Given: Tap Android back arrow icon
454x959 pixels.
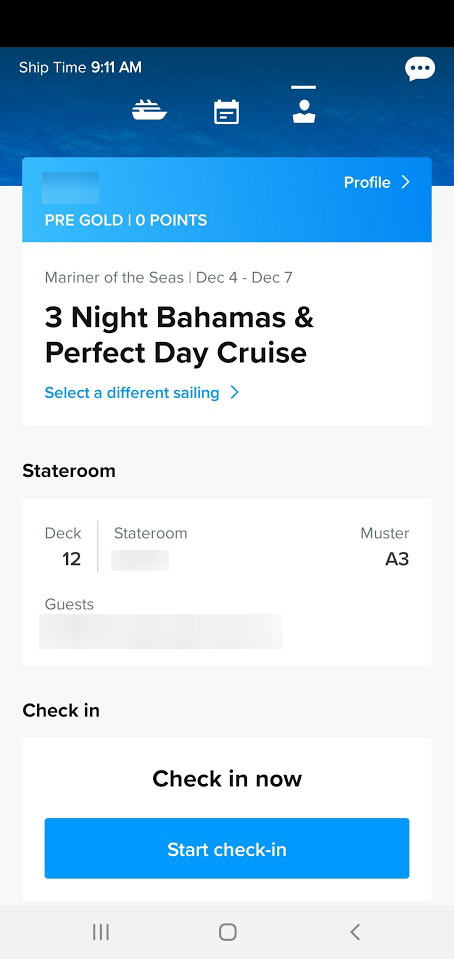Looking at the screenshot, I should [355, 931].
